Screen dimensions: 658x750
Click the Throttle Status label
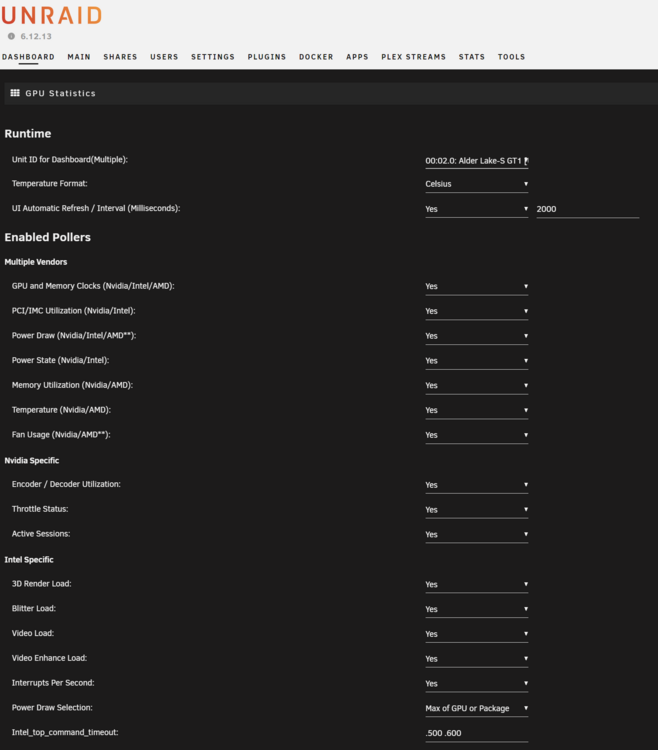[40, 509]
